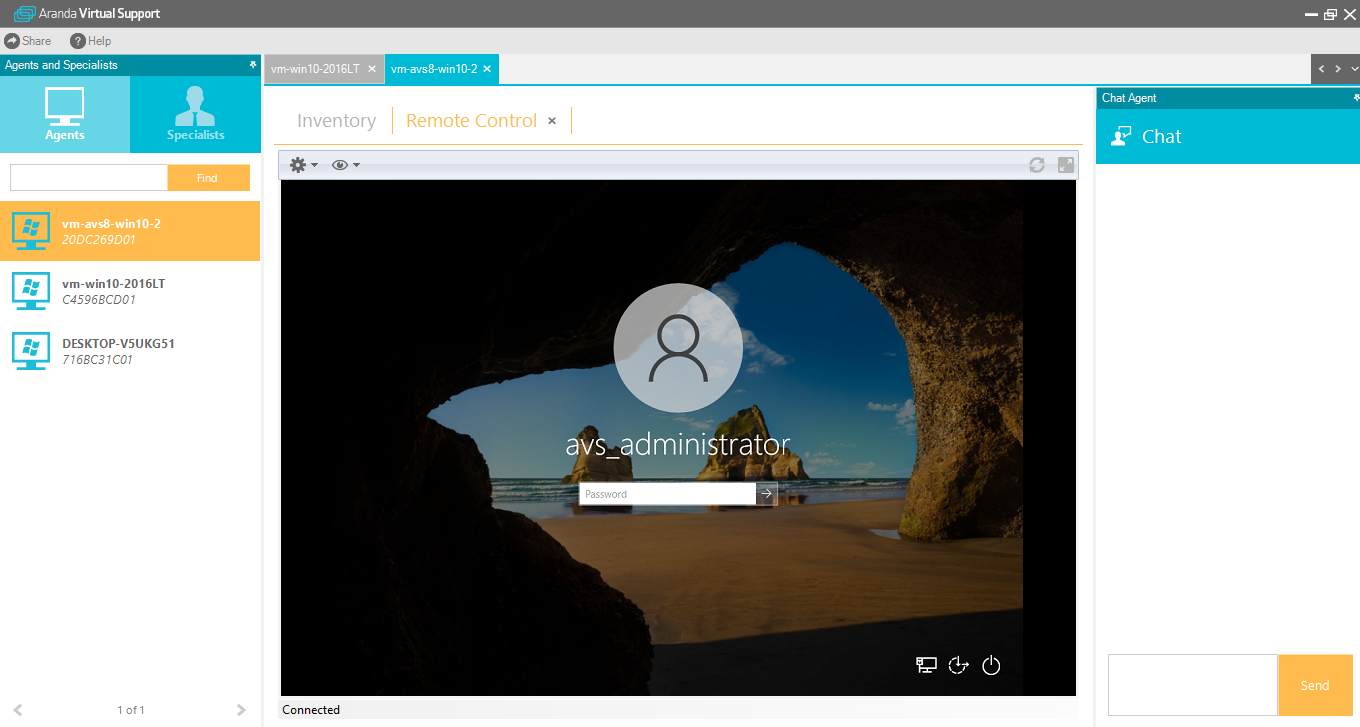Click the remote Password field
1360x727 pixels.
667,494
